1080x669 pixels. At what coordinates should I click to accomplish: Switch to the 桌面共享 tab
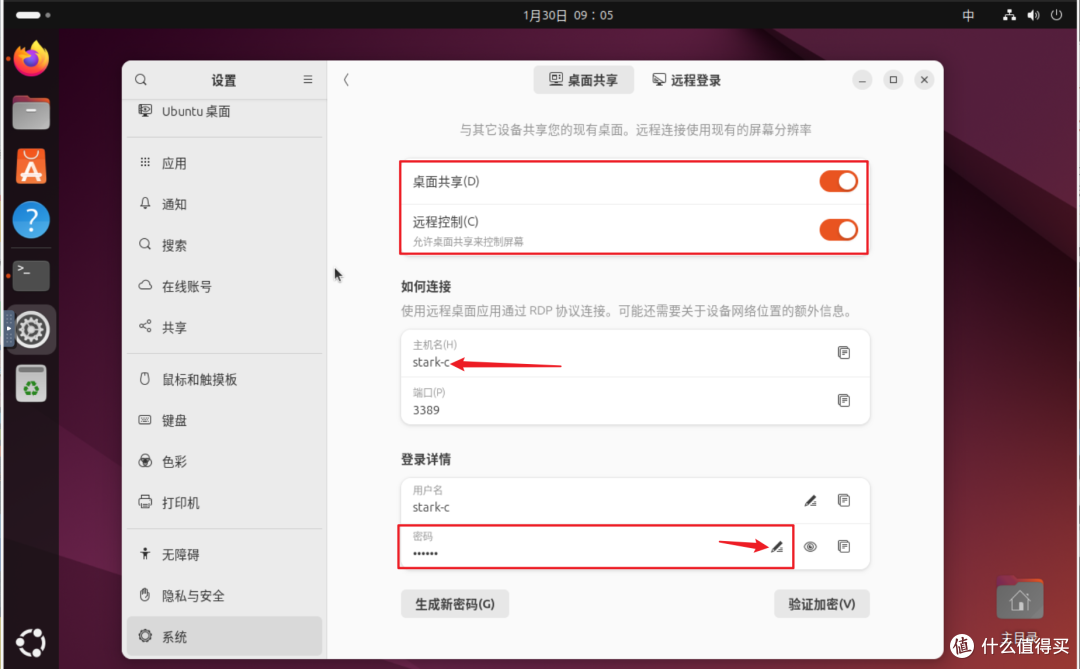(x=583, y=80)
